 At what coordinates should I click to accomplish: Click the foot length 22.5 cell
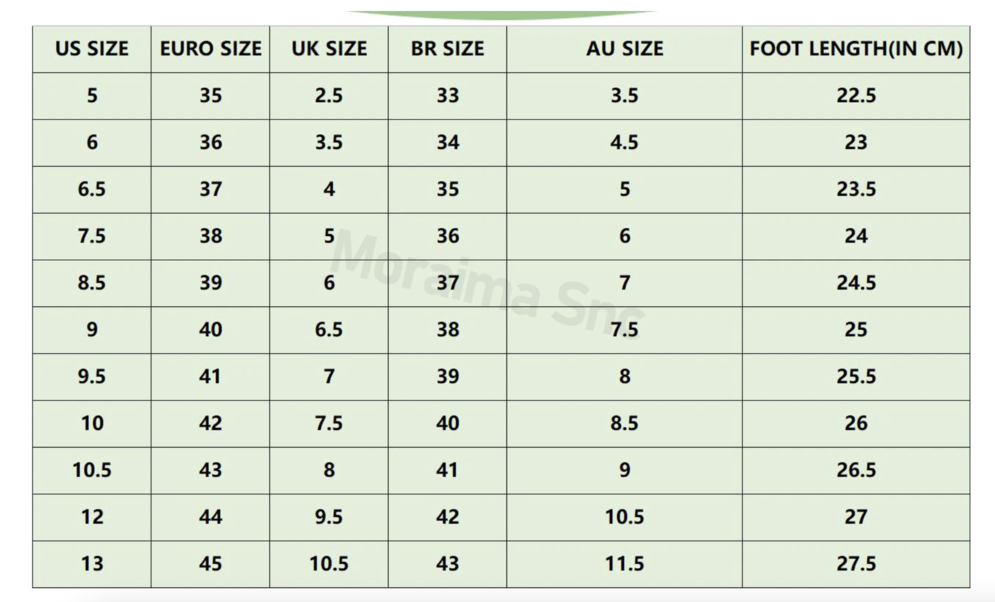[856, 96]
